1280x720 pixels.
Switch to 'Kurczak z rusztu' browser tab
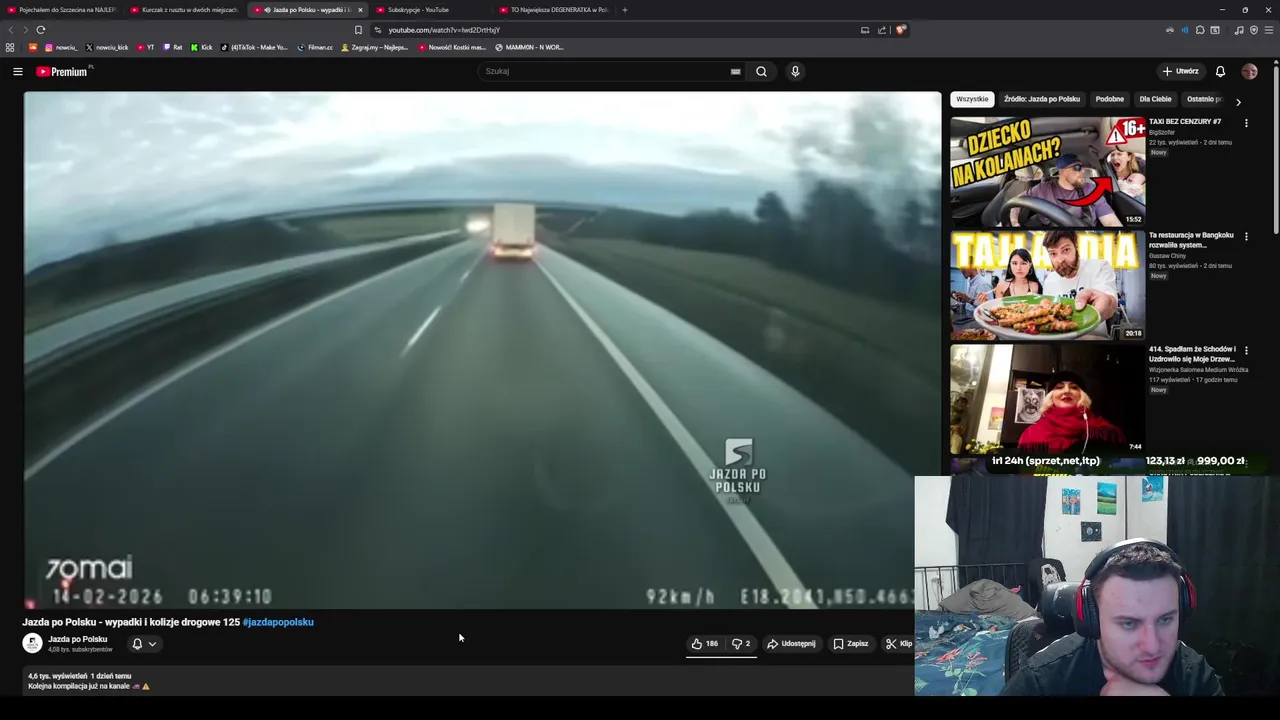pyautogui.click(x=185, y=10)
